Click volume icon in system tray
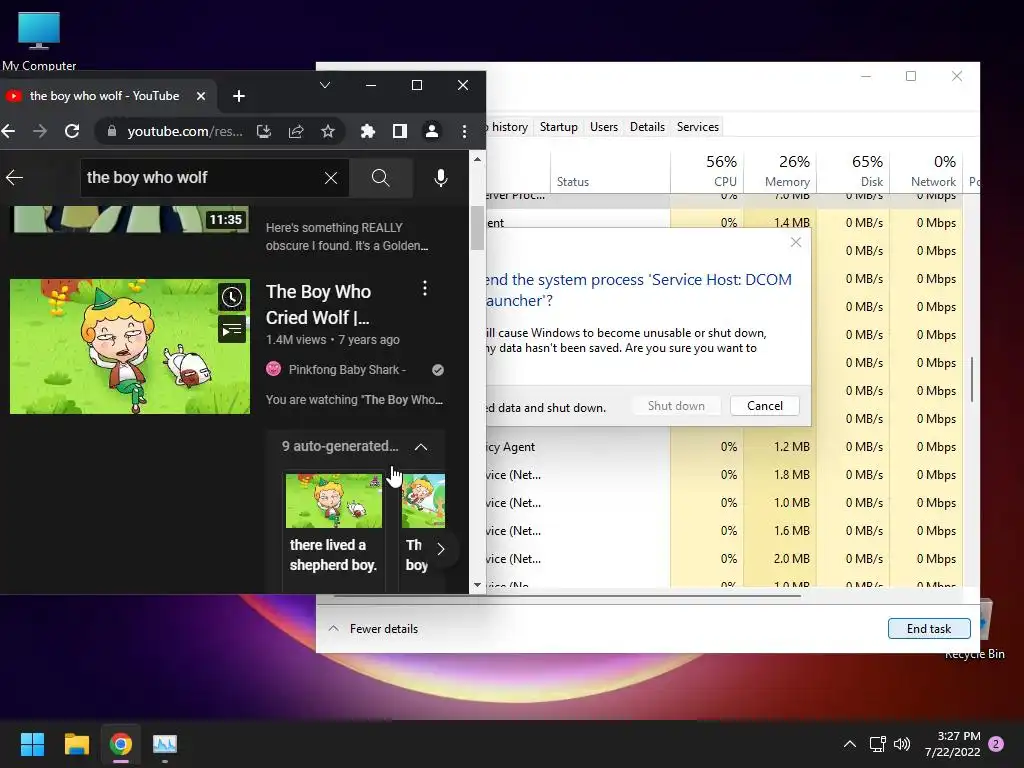This screenshot has height=768, width=1024. 902,744
